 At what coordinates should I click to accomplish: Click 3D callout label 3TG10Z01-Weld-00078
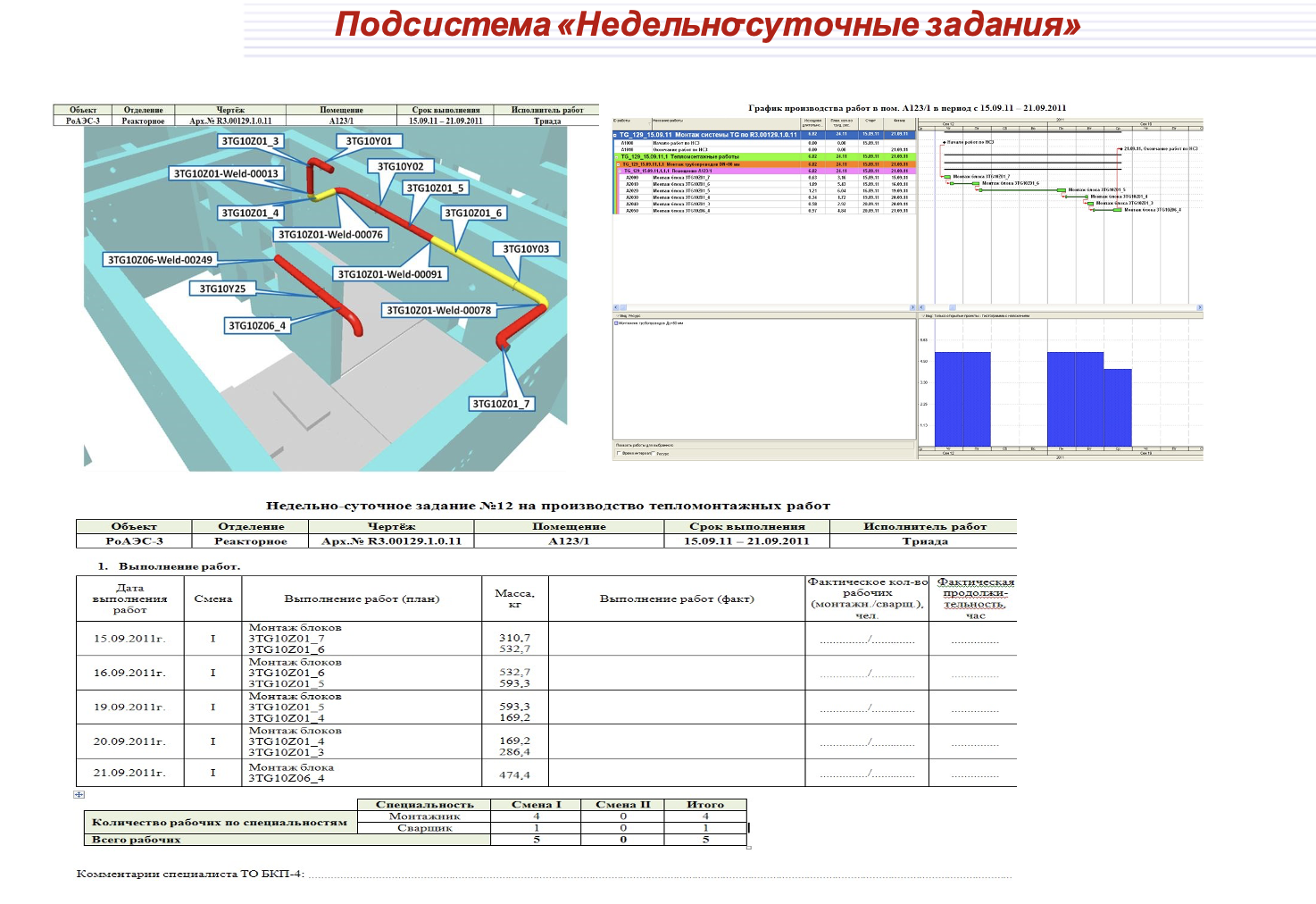438,310
